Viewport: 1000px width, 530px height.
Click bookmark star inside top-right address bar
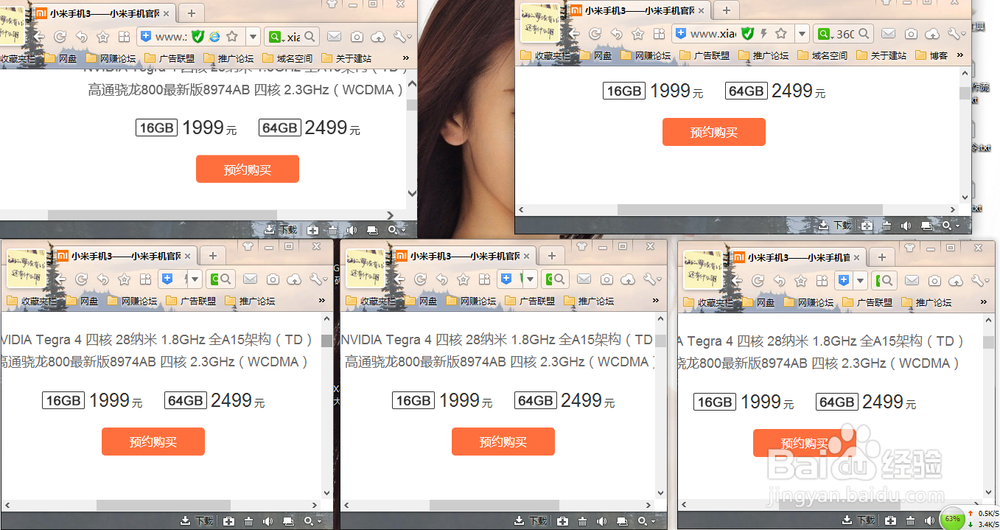781,34
